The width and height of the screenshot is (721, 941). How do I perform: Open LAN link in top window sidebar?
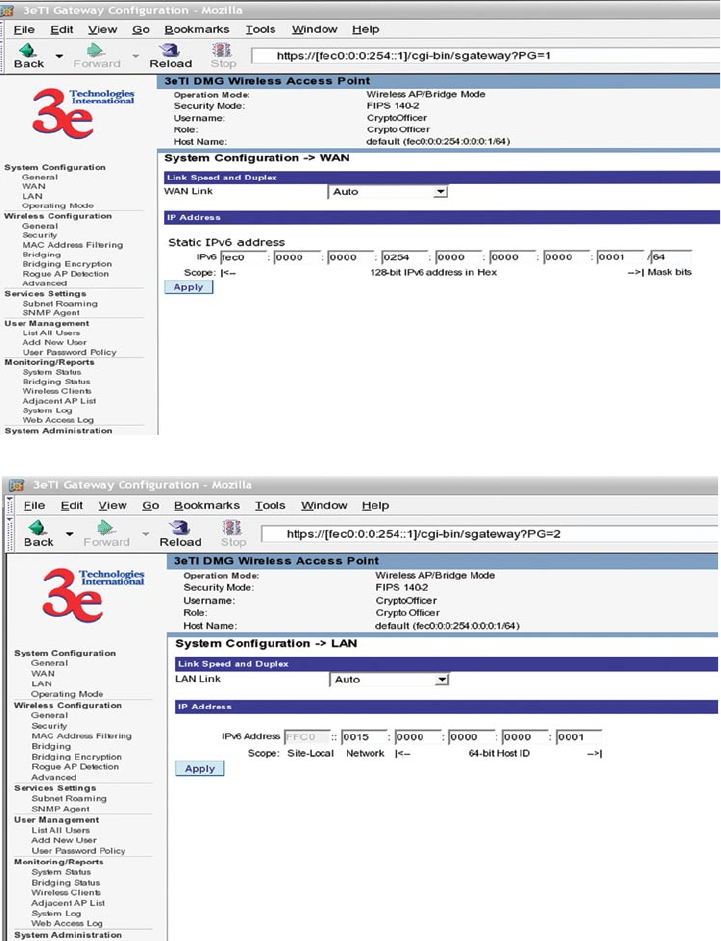tap(32, 196)
